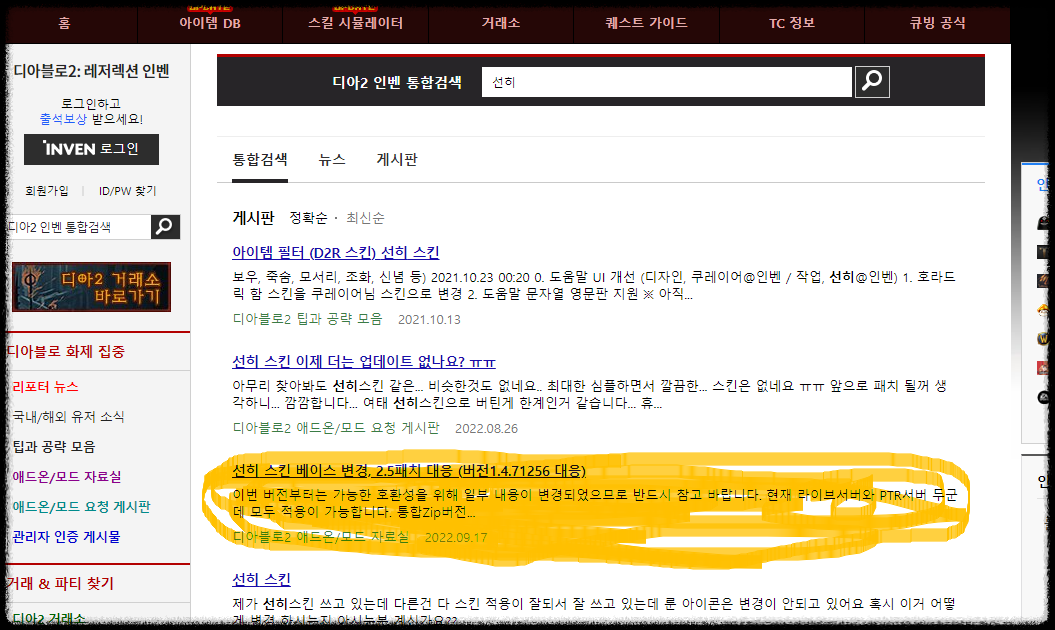
Task: Focus the main 통합검색 input containing 선히
Action: point(667,82)
